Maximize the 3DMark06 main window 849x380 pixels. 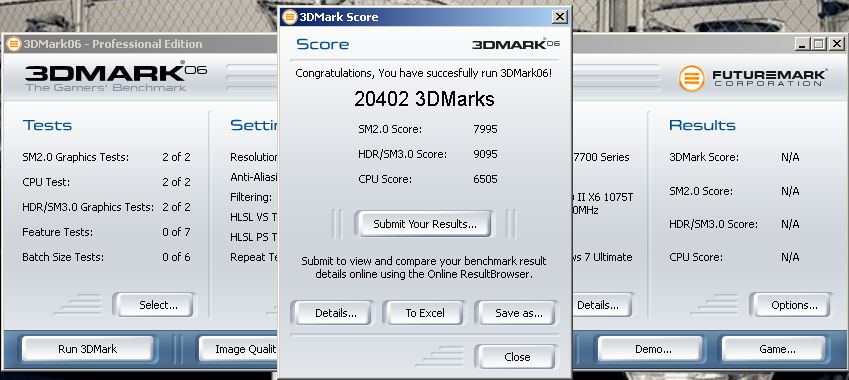tap(818, 44)
